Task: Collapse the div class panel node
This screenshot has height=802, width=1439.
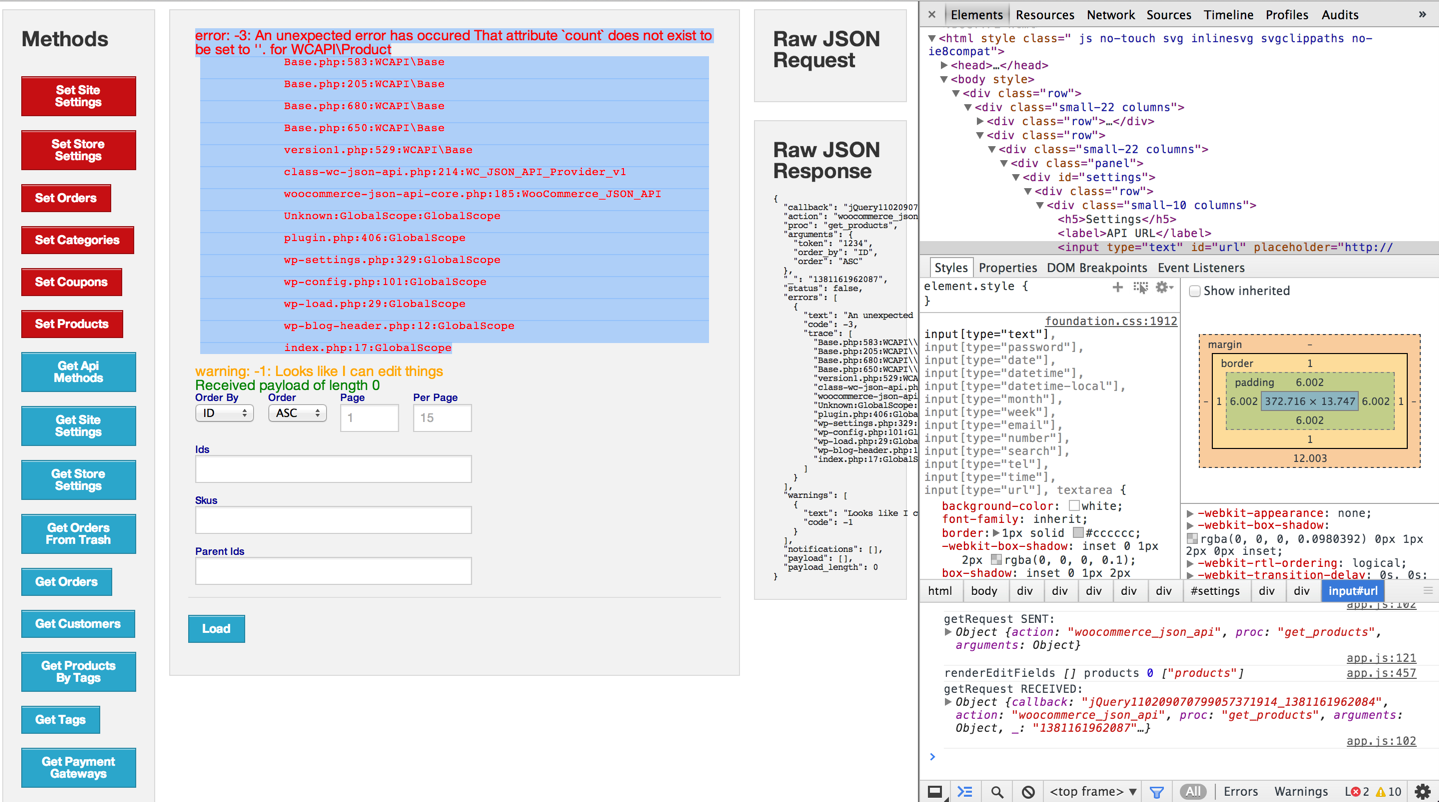Action: (x=1004, y=163)
